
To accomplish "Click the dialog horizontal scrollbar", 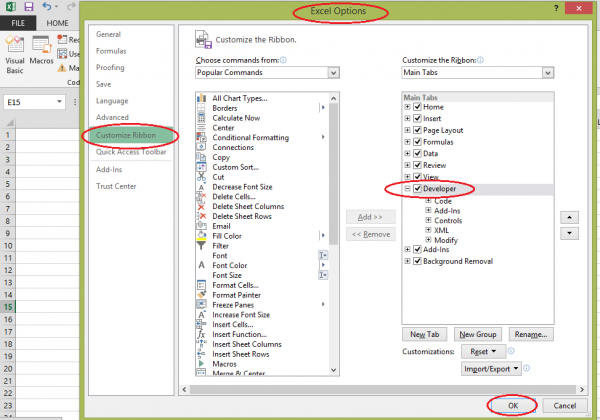I will point(383,389).
